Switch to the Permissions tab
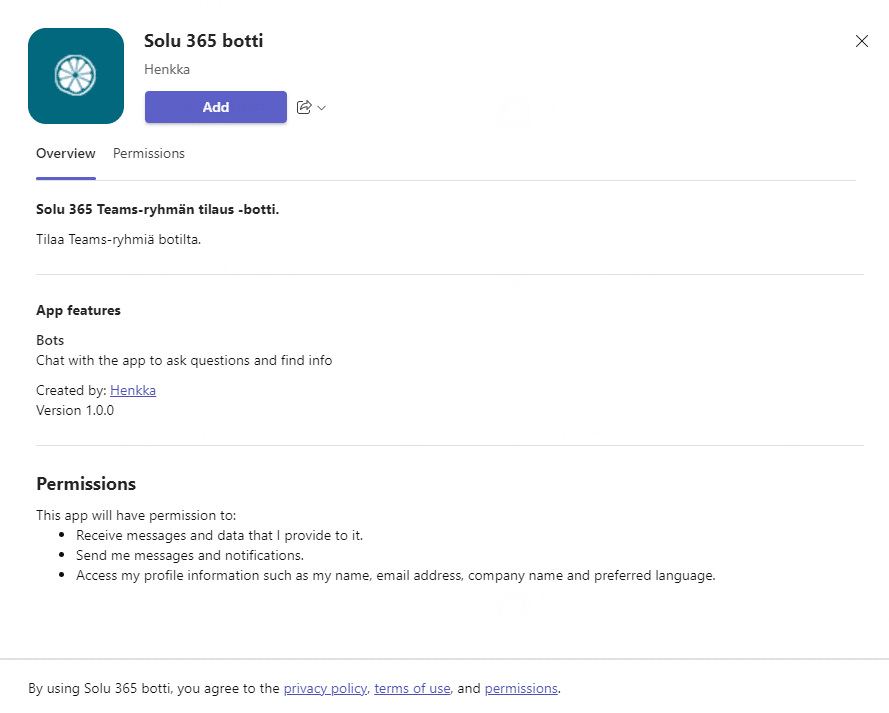 coord(148,153)
